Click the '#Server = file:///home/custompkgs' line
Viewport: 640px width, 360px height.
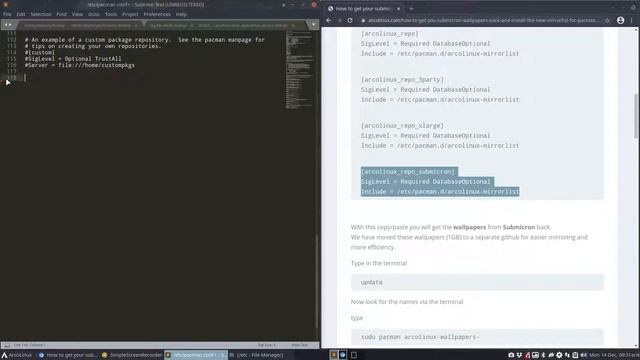[x=80, y=65]
